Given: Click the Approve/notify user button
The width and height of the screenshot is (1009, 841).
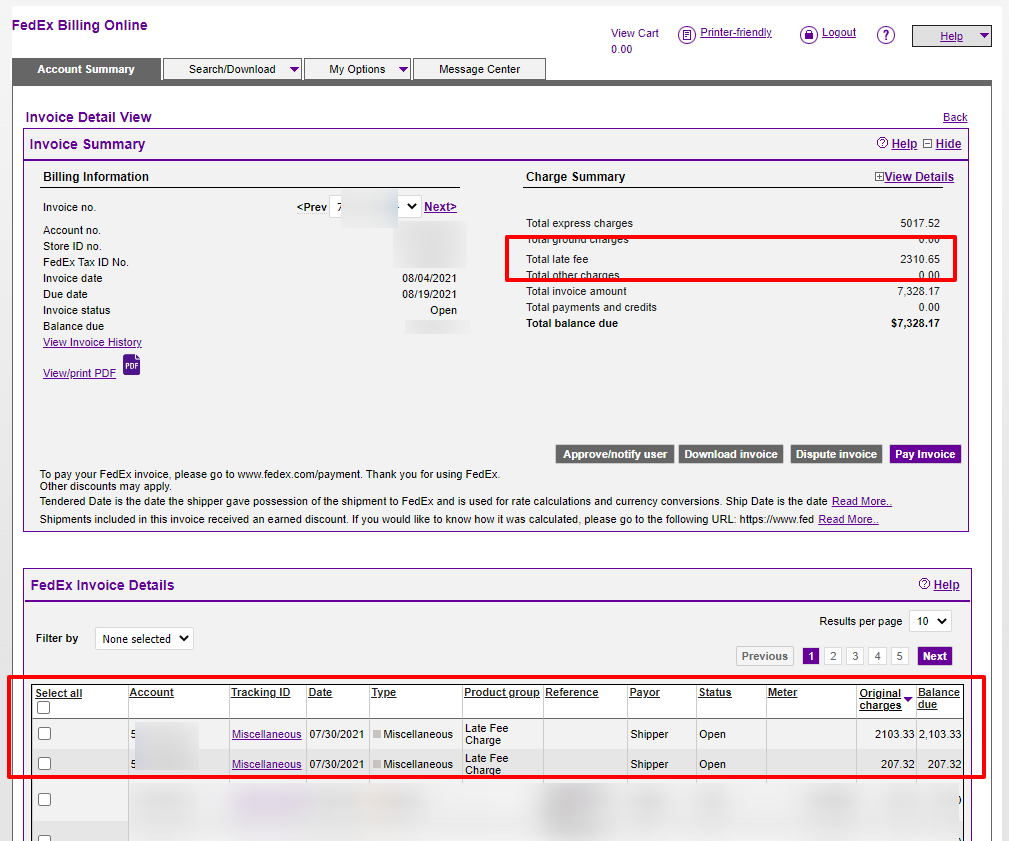Looking at the screenshot, I should click(615, 454).
